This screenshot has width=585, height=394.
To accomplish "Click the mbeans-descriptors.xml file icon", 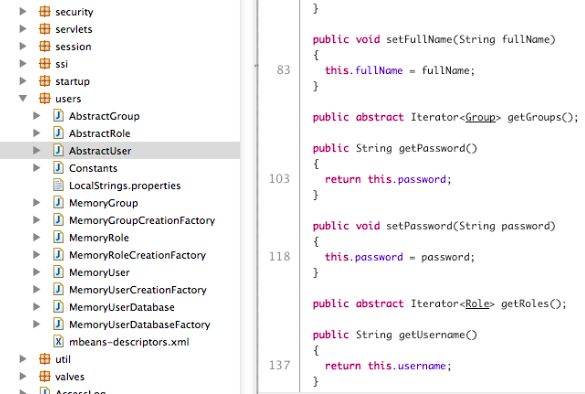I will [58, 341].
